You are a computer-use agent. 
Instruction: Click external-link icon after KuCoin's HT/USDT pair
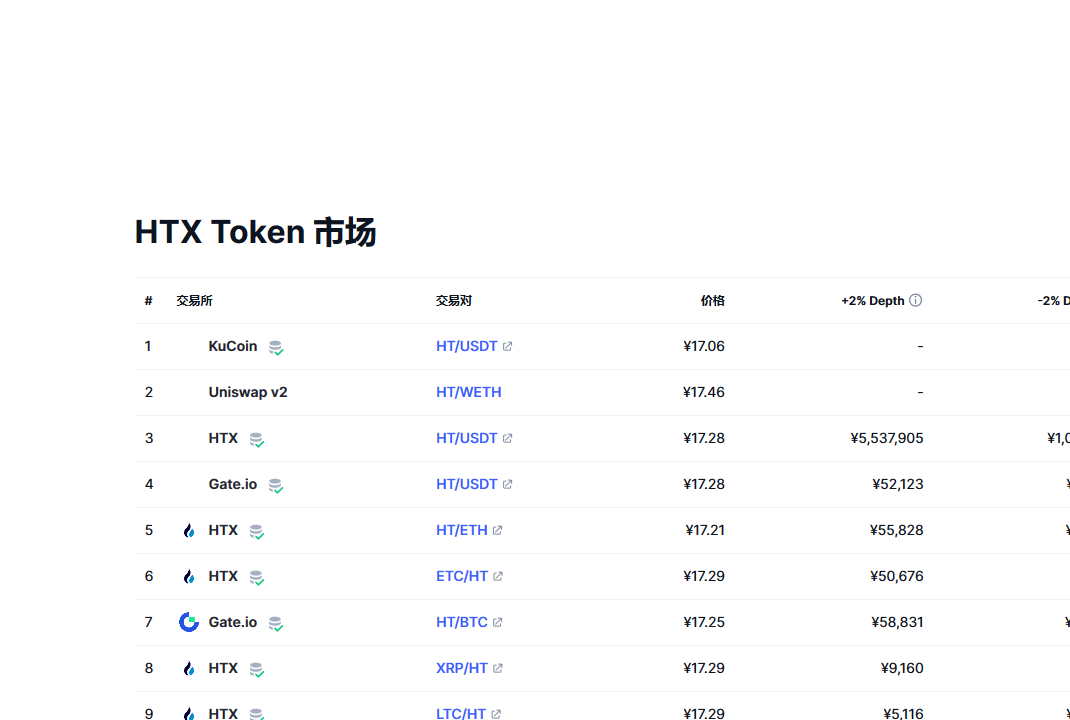pos(508,346)
